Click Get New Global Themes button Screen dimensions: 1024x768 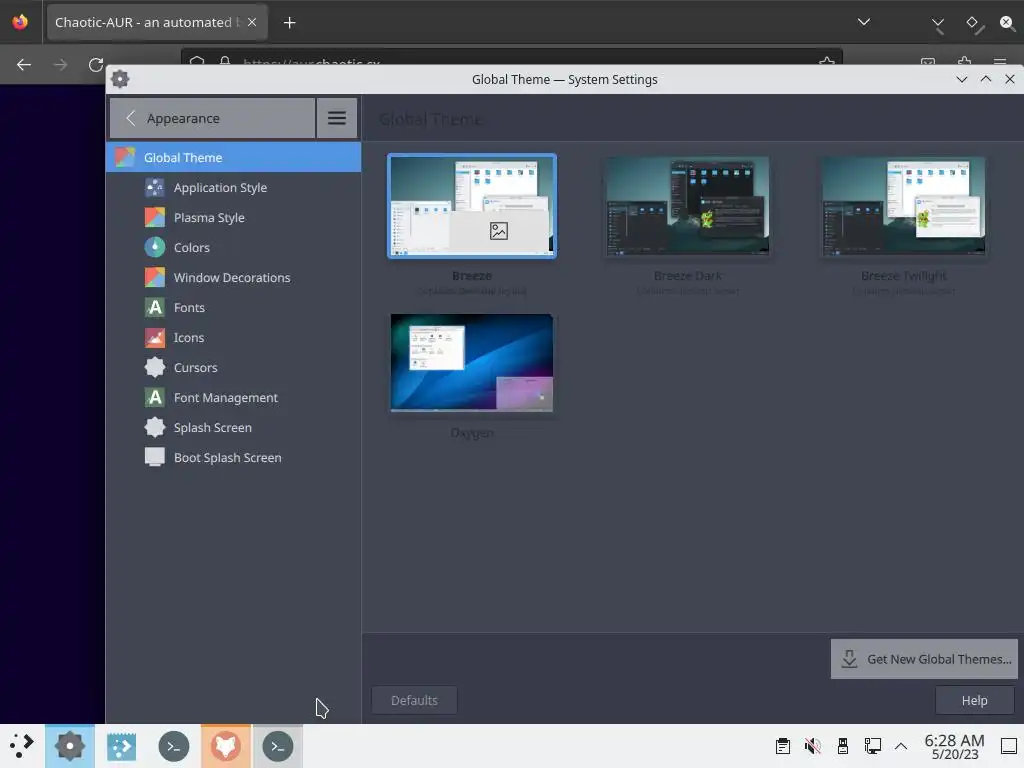(x=924, y=659)
